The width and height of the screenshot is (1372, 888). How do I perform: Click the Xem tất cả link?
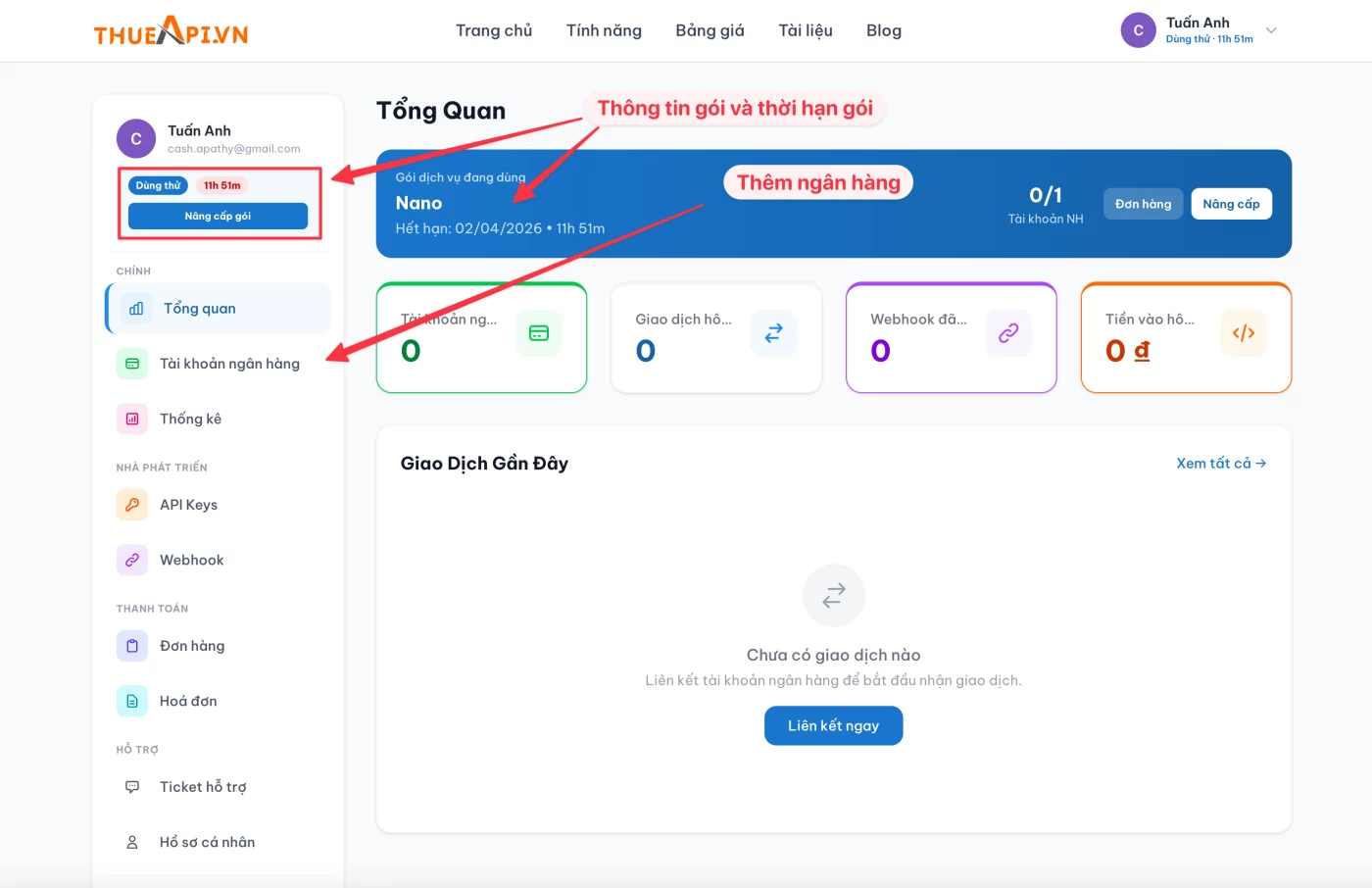click(1221, 464)
